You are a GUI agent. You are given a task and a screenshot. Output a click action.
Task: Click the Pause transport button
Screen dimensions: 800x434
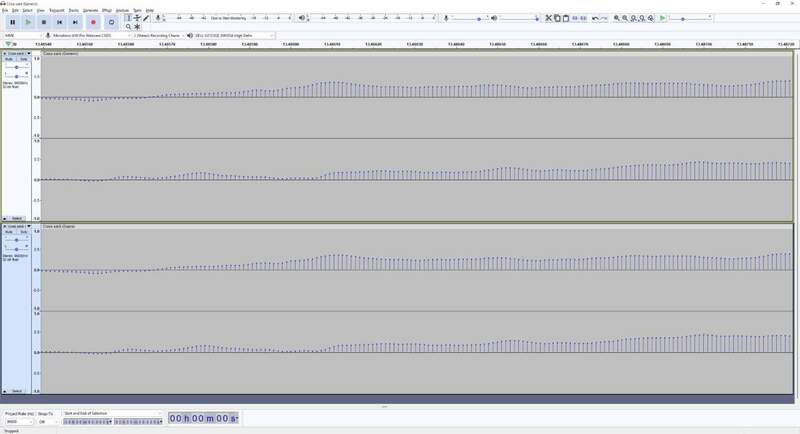coord(13,22)
